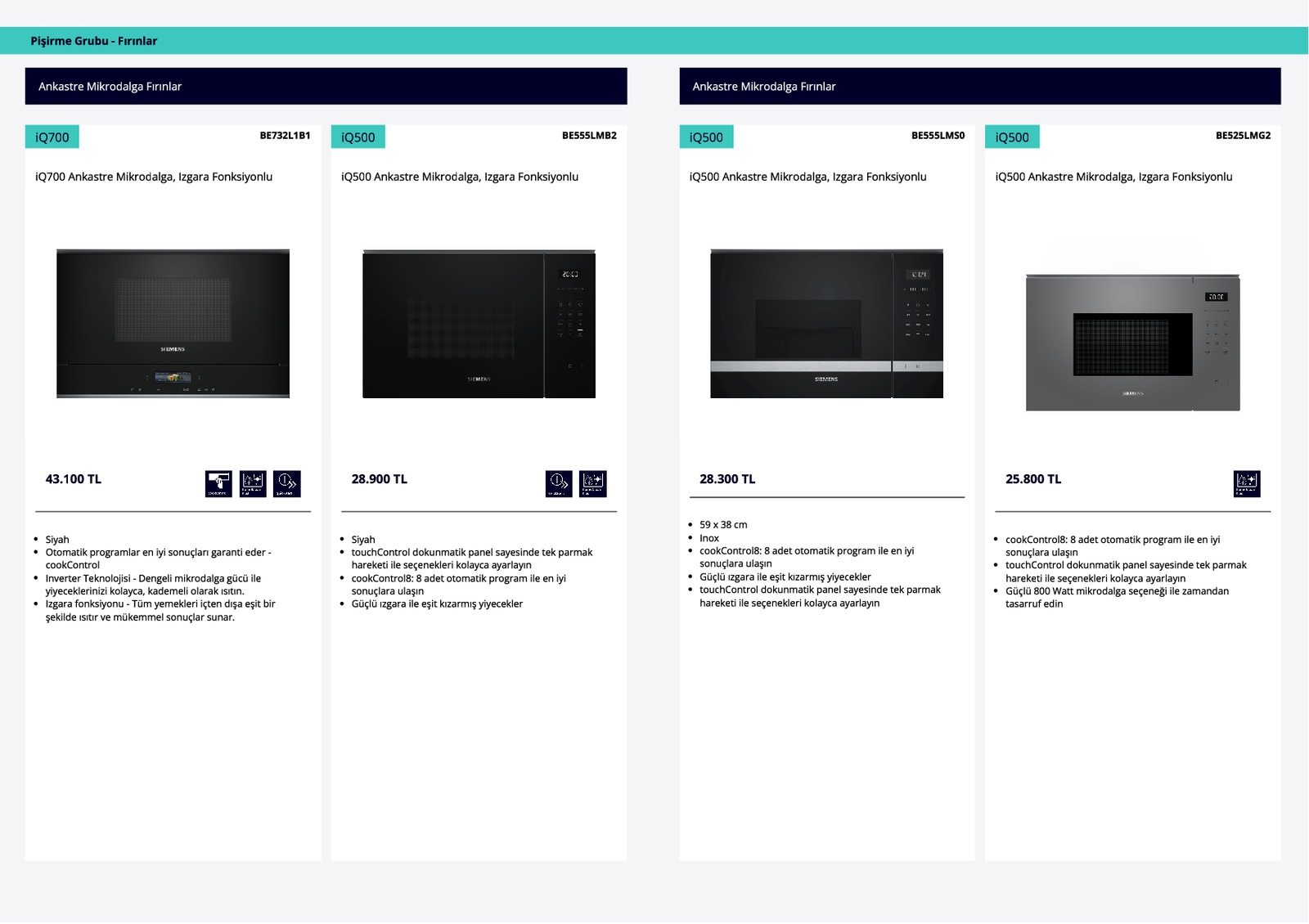Select model code BE555LMB2
The image size is (1309, 924).
(589, 136)
